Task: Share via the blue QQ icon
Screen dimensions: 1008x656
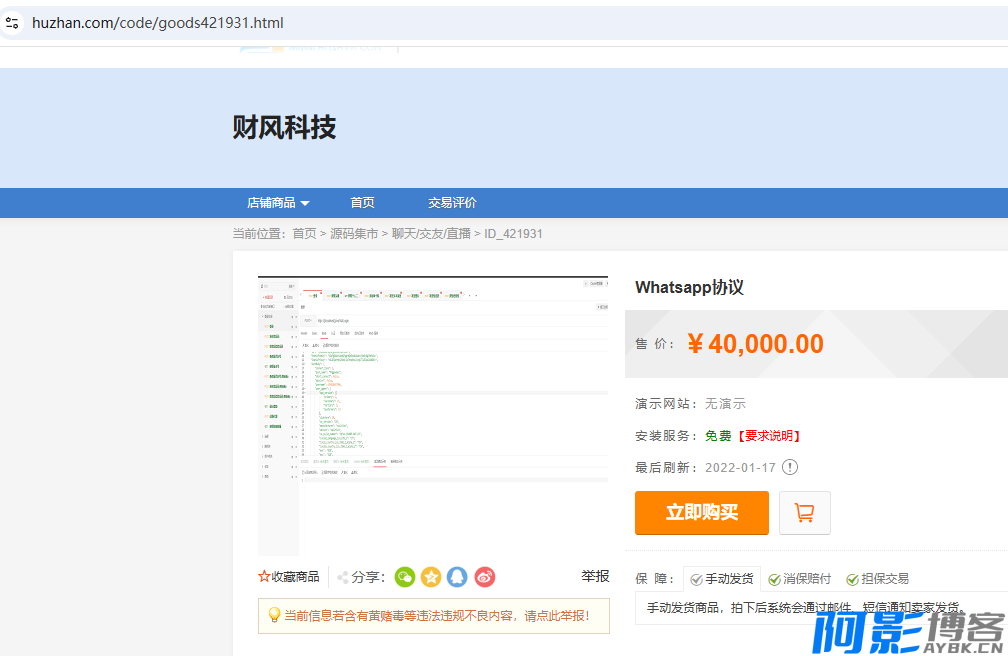Action: pyautogui.click(x=458, y=577)
